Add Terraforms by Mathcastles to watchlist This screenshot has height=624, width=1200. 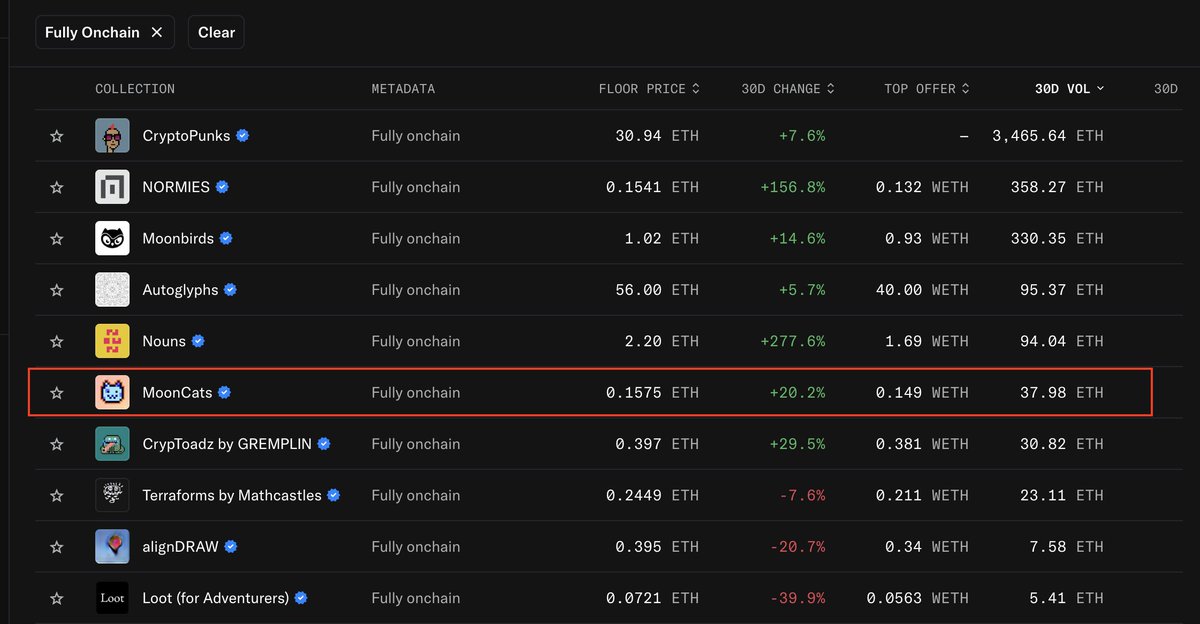57,496
